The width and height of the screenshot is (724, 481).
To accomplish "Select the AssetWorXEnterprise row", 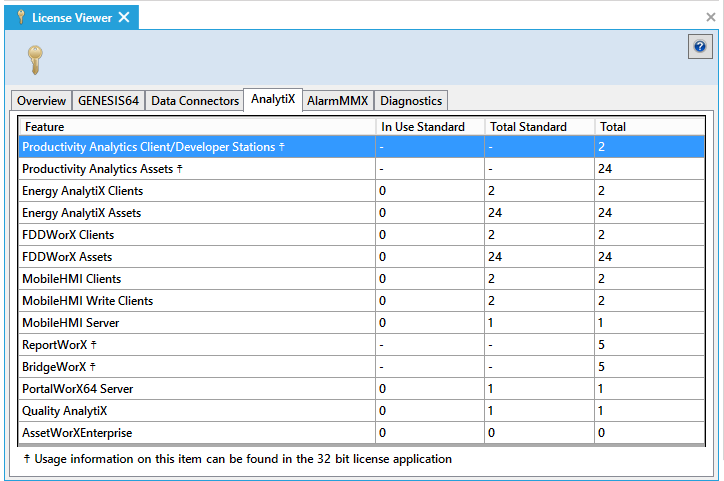I will click(x=77, y=433).
